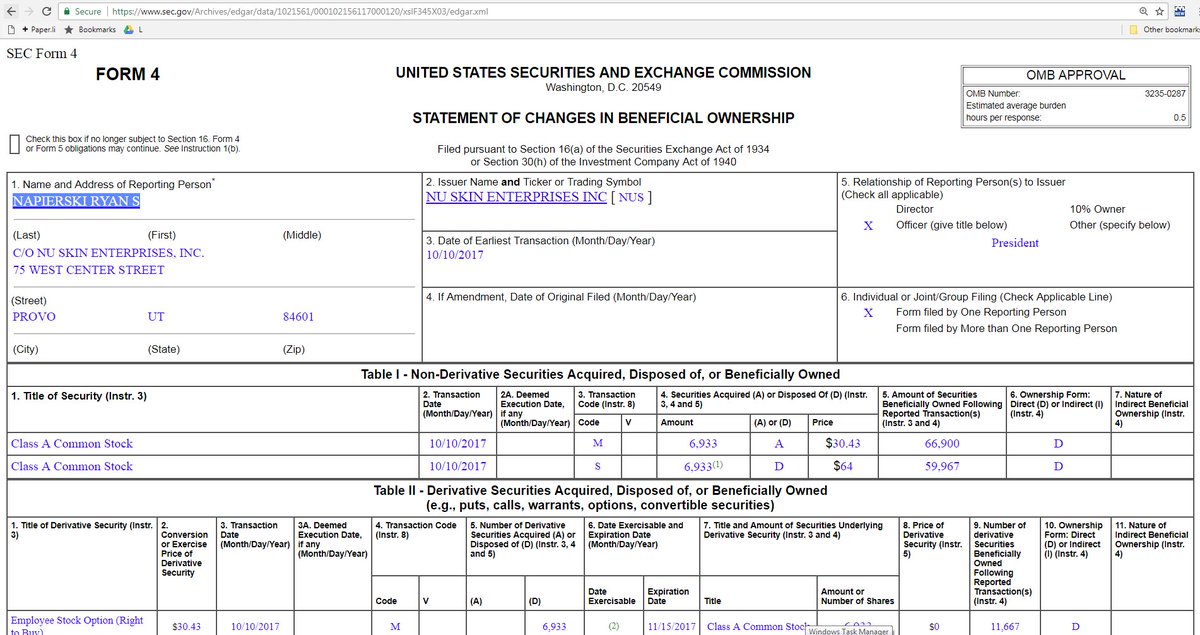Image resolution: width=1200 pixels, height=635 pixels.
Task: Click the $30.43 exercise price in Table II
Action: pos(186,627)
